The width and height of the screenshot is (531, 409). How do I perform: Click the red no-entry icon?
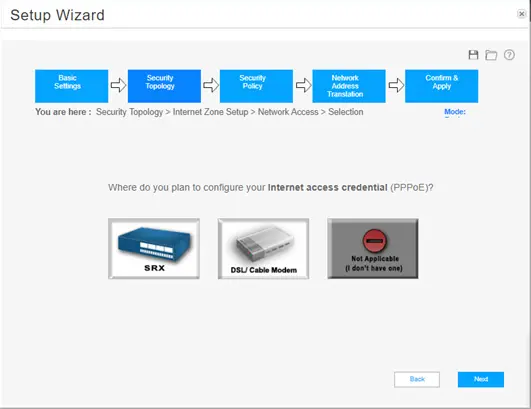375,241
